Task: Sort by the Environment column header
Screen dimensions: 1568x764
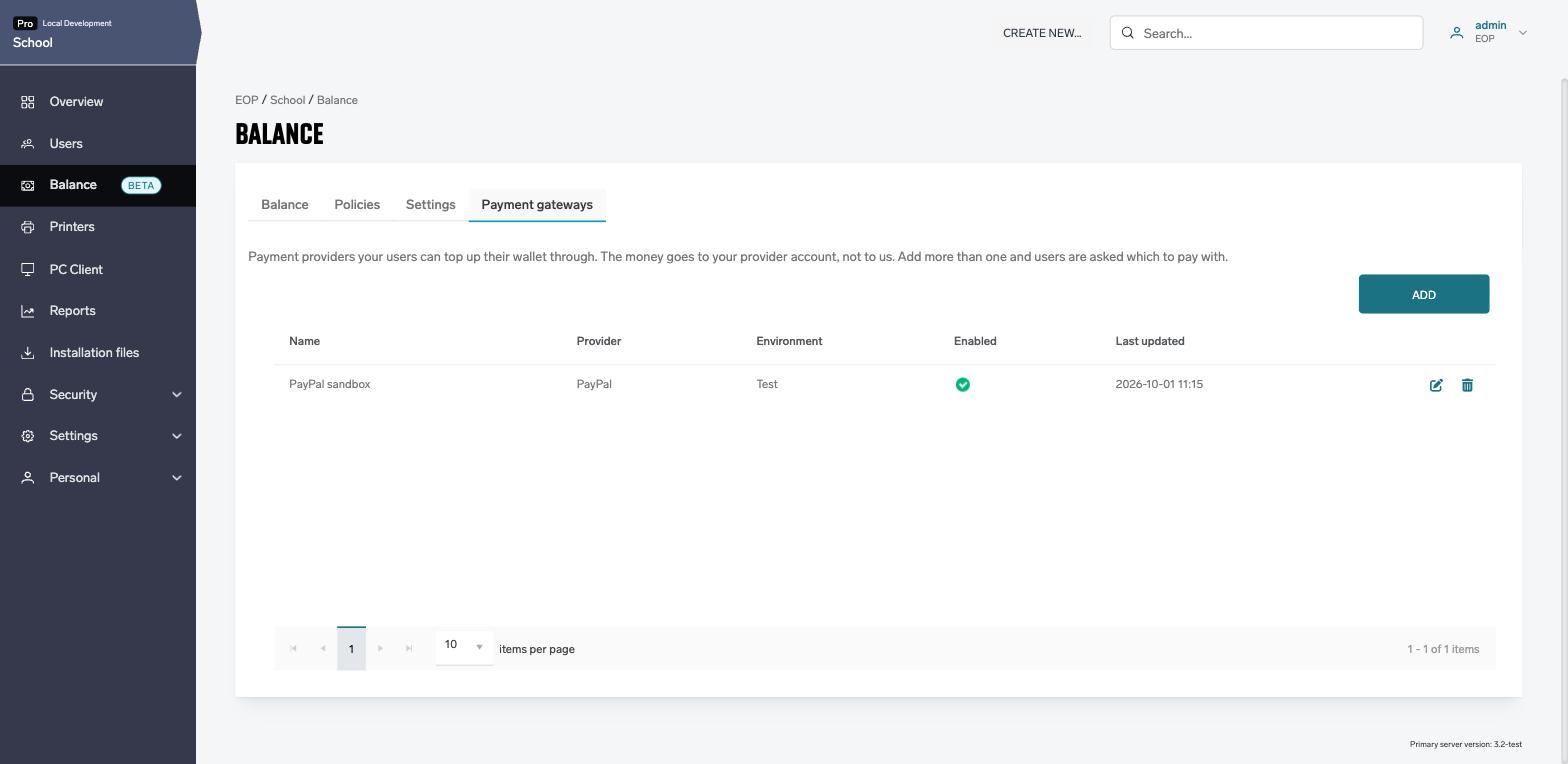Action: [x=789, y=341]
